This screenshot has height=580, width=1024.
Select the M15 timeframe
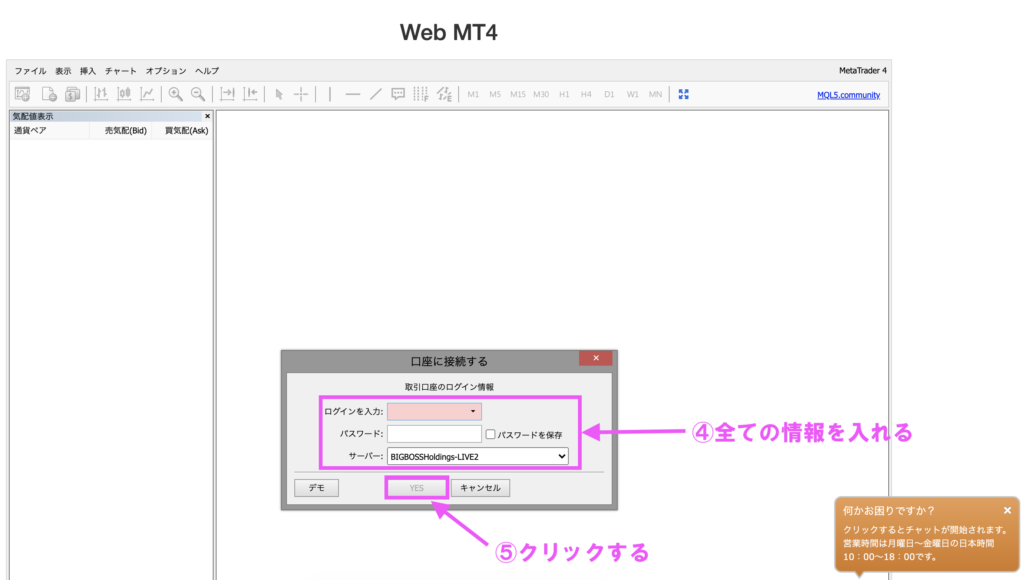coord(518,94)
